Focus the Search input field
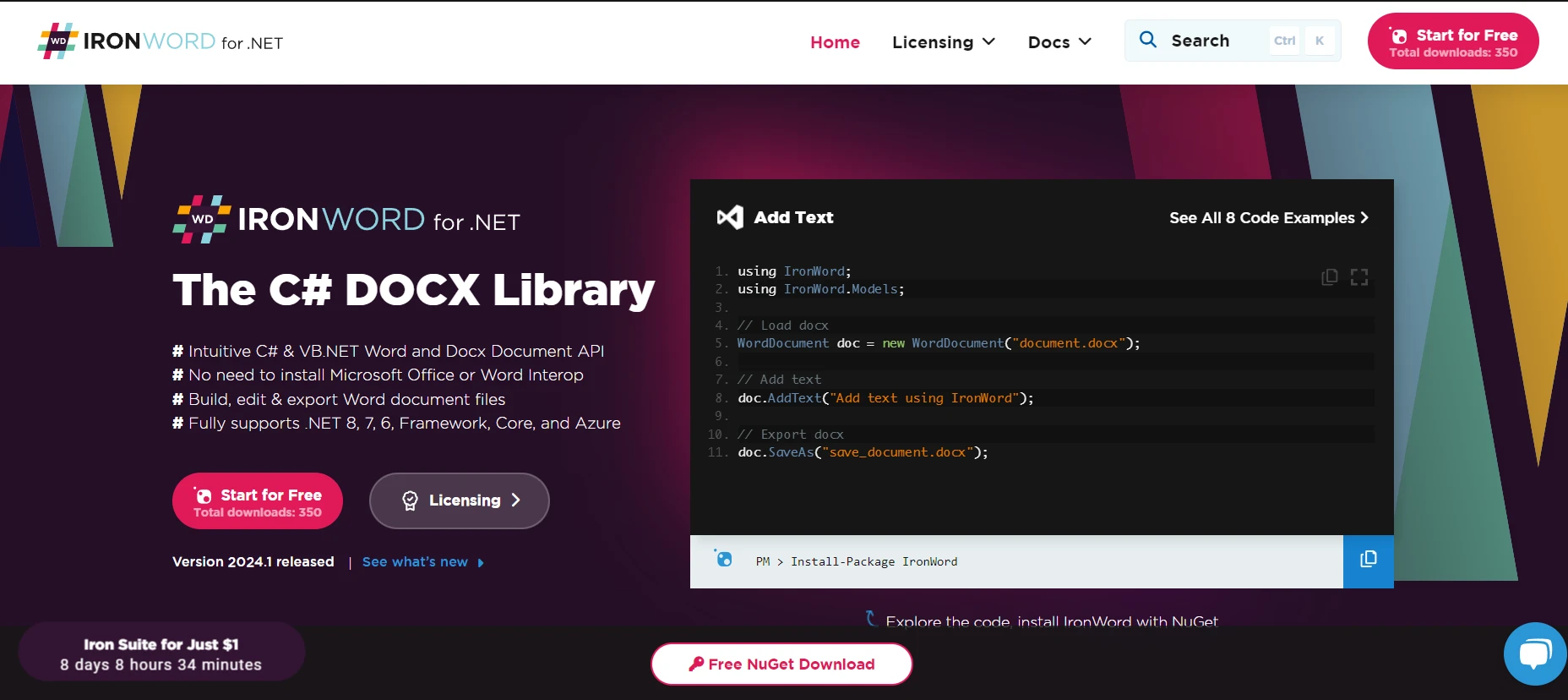The image size is (1568, 700). click(1217, 41)
